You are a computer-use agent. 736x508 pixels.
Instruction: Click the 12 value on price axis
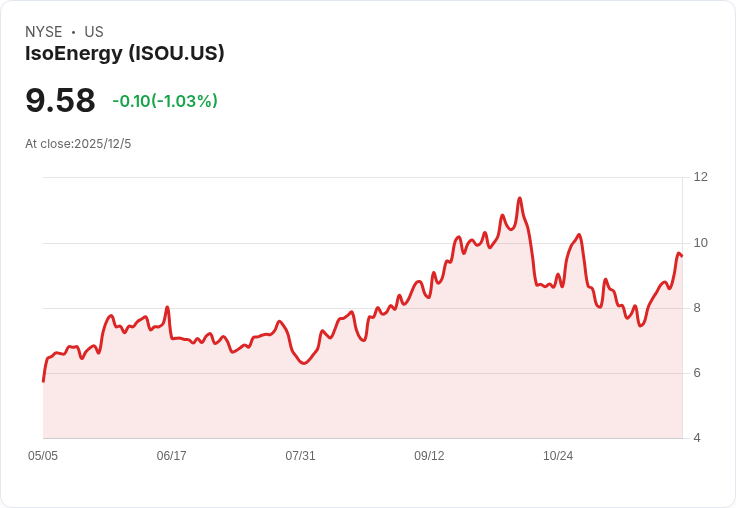pos(700,177)
